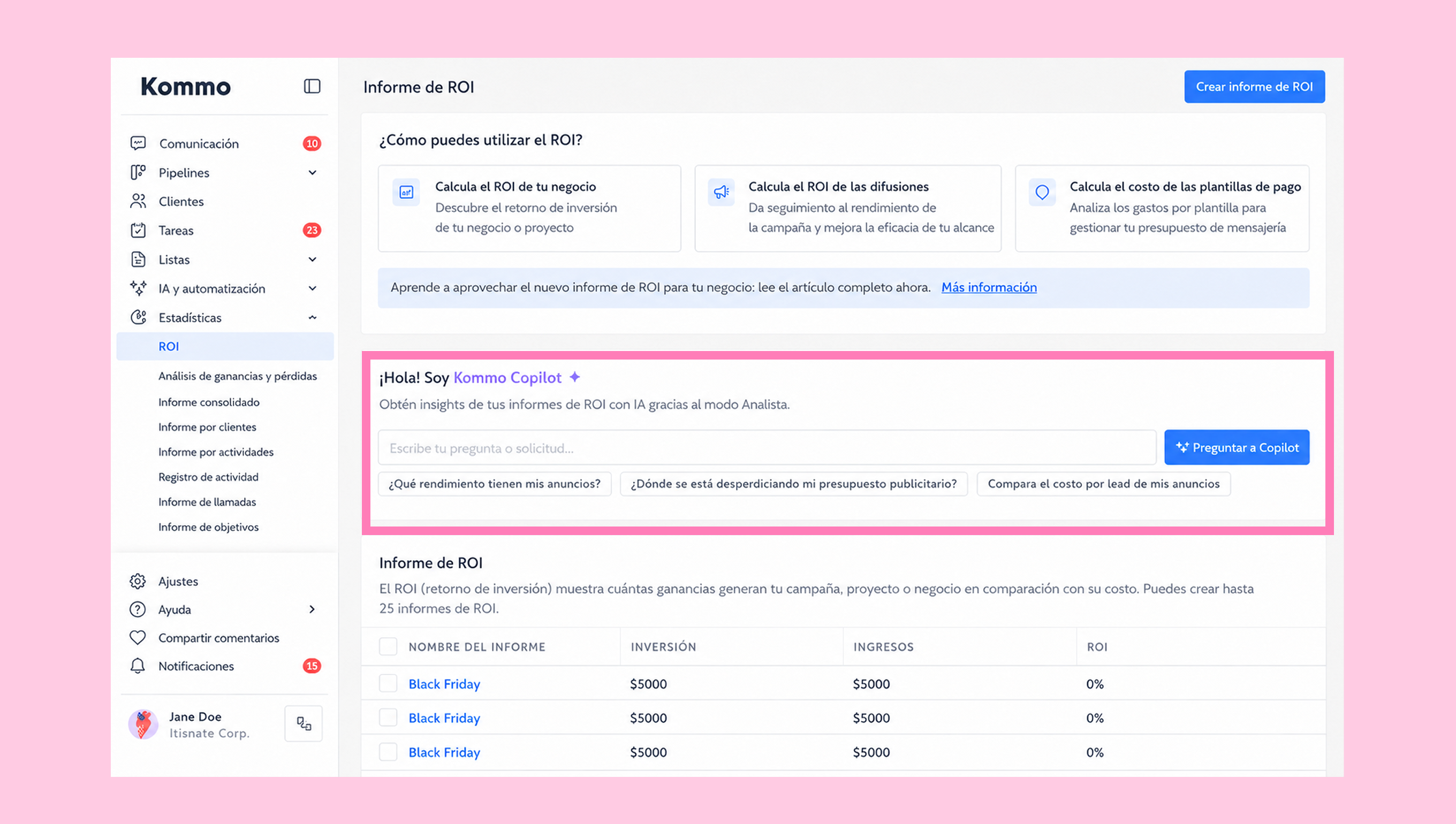The height and width of the screenshot is (824, 1456).
Task: Follow the Más información link
Action: tap(988, 287)
